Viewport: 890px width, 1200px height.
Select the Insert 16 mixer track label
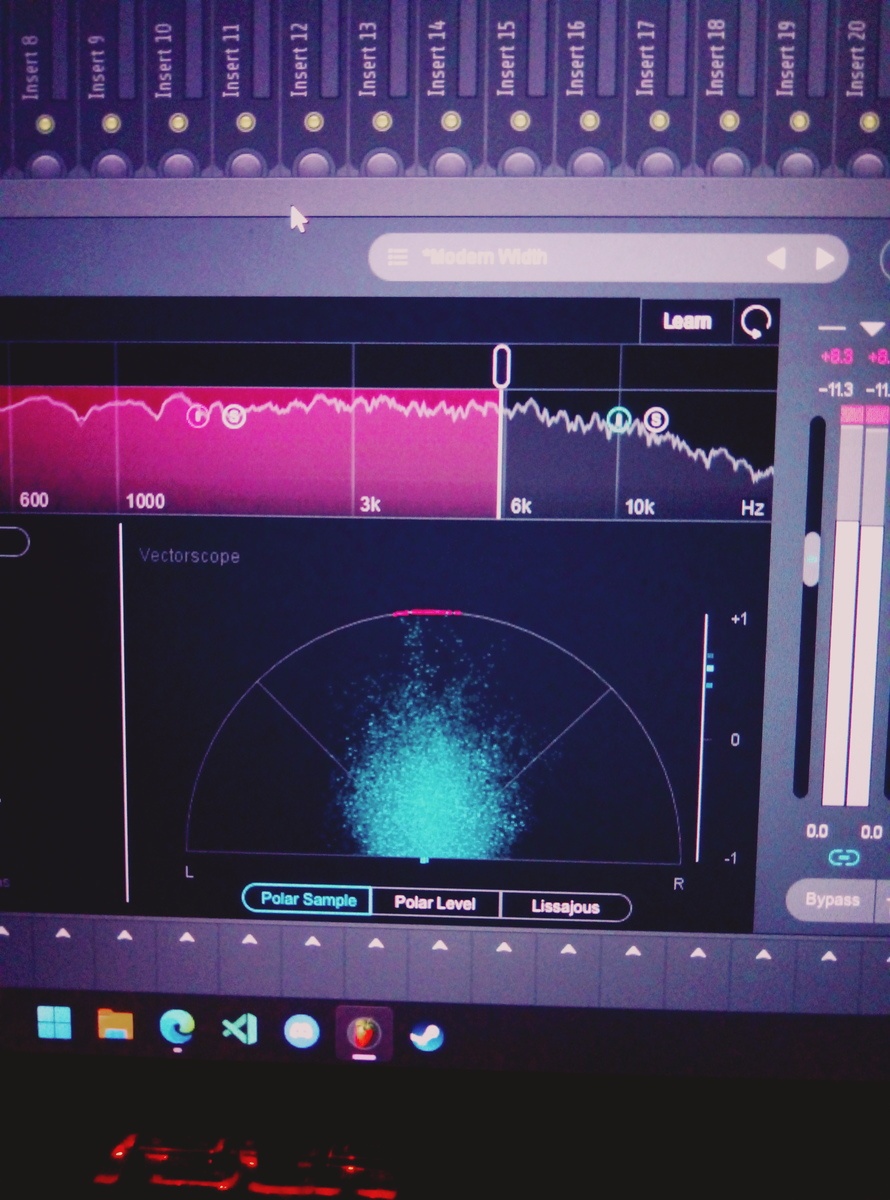coord(575,58)
